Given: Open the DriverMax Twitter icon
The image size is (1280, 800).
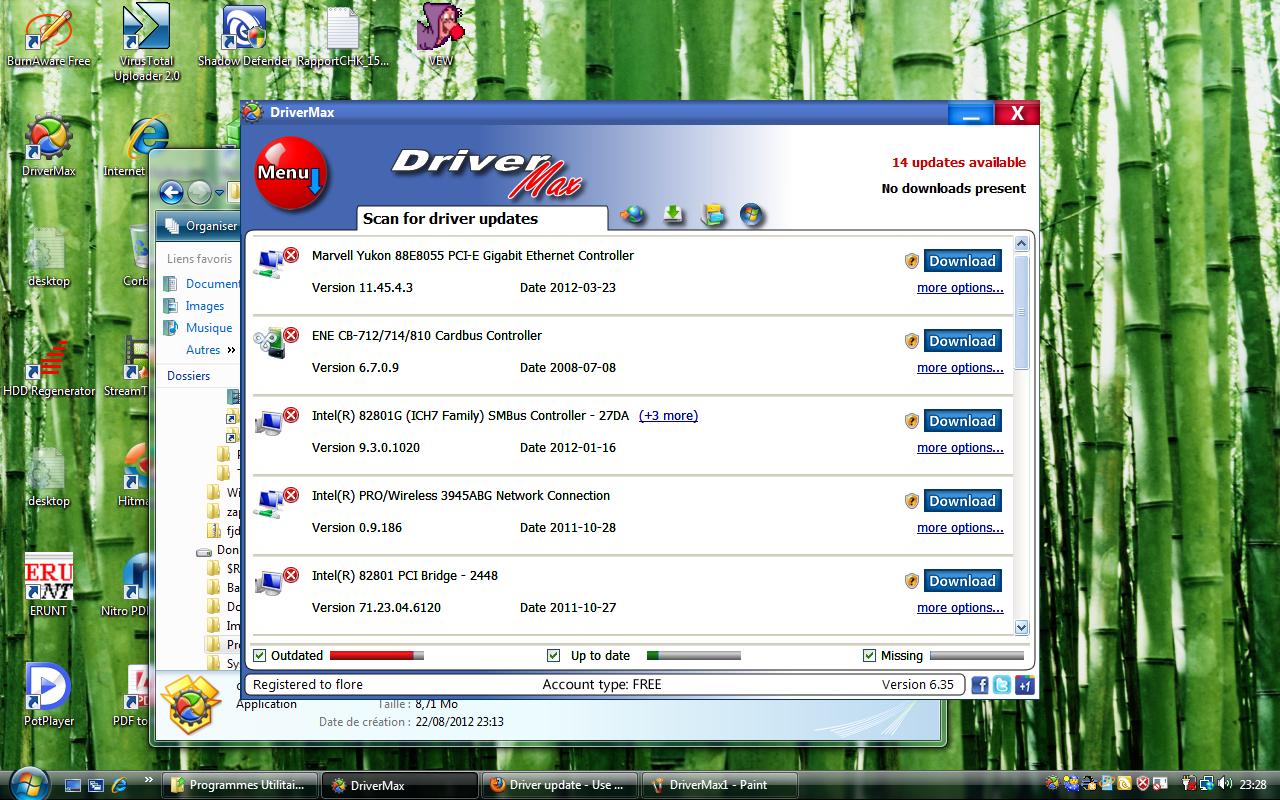Looking at the screenshot, I should 1002,685.
